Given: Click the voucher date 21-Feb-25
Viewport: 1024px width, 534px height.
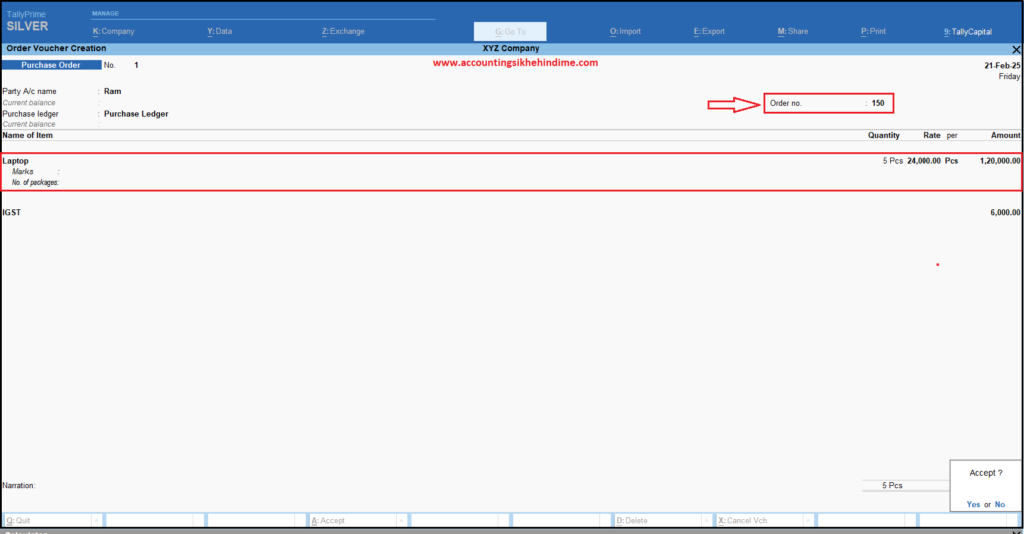Looking at the screenshot, I should (x=1002, y=65).
